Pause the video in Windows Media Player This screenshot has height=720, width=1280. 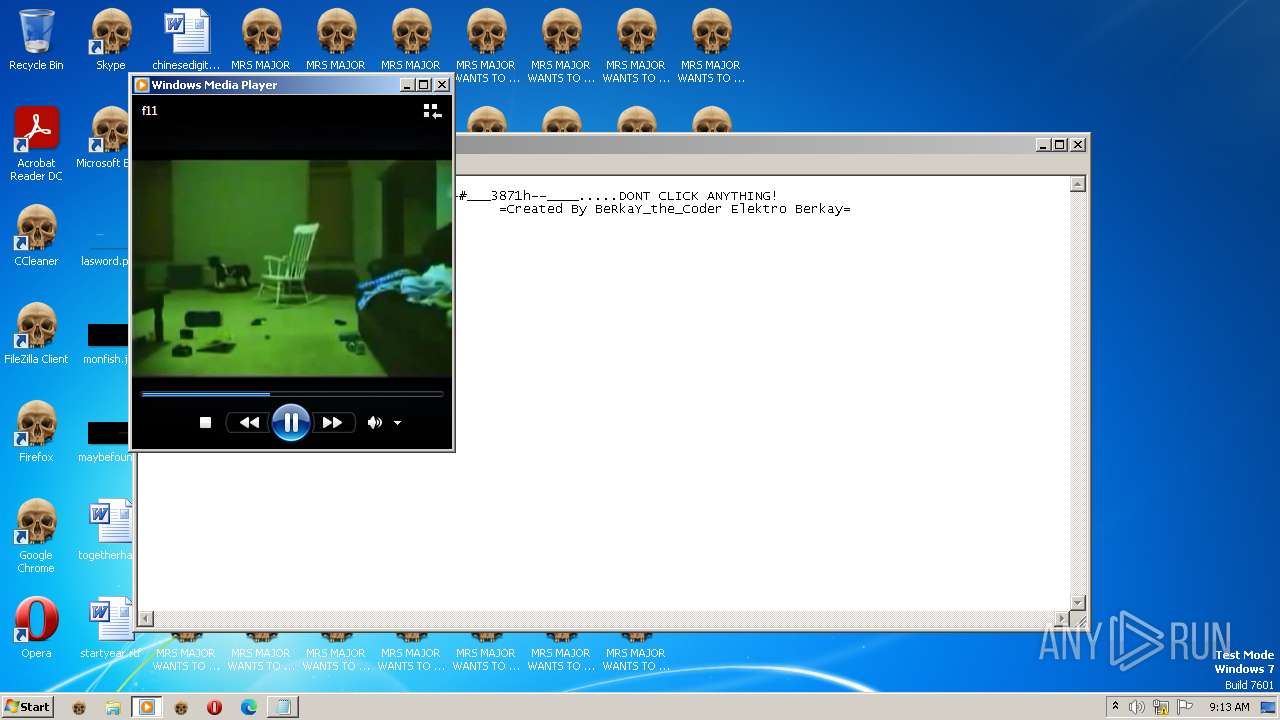[x=291, y=422]
